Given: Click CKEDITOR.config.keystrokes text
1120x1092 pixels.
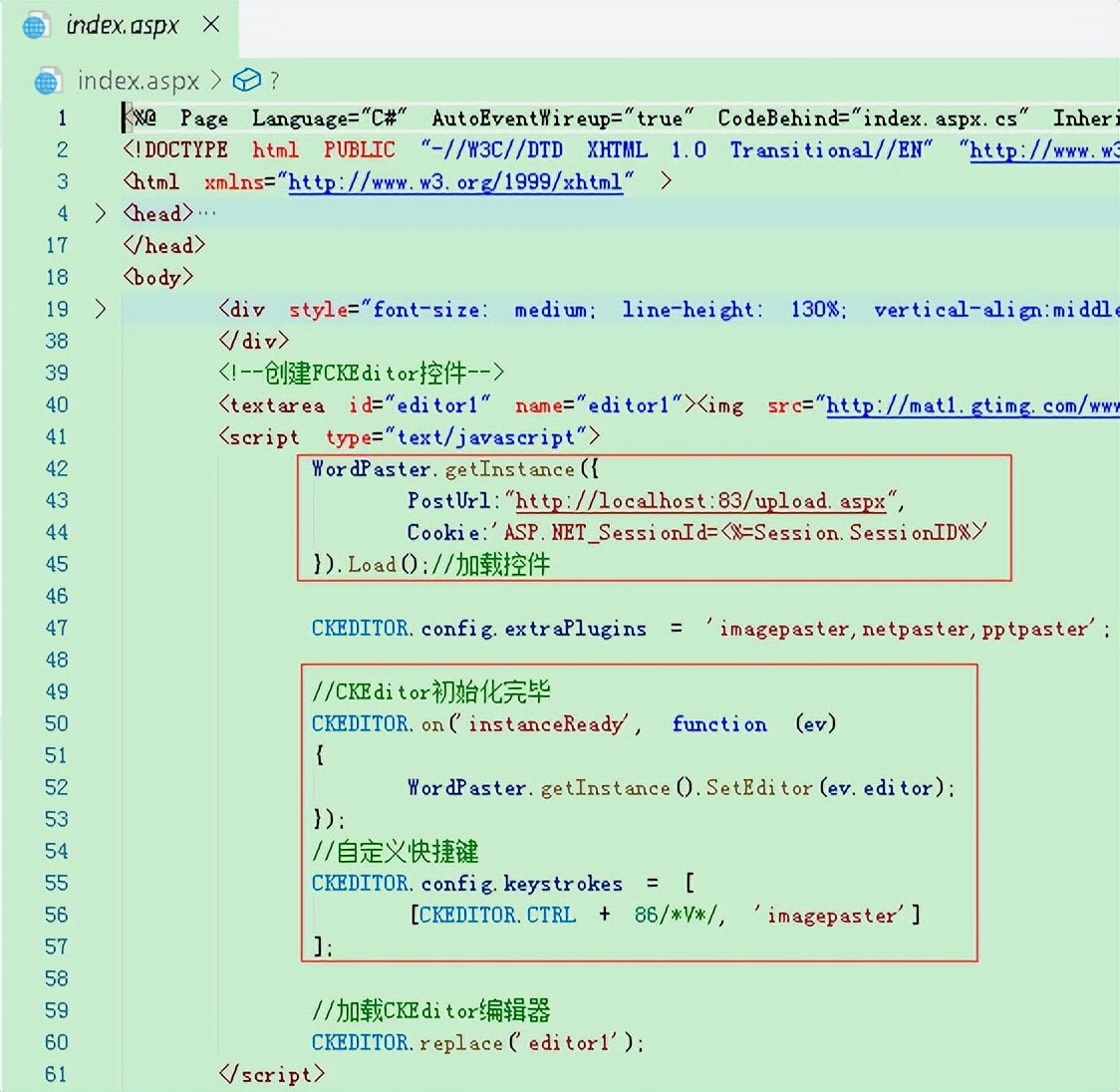Looking at the screenshot, I should tap(467, 884).
